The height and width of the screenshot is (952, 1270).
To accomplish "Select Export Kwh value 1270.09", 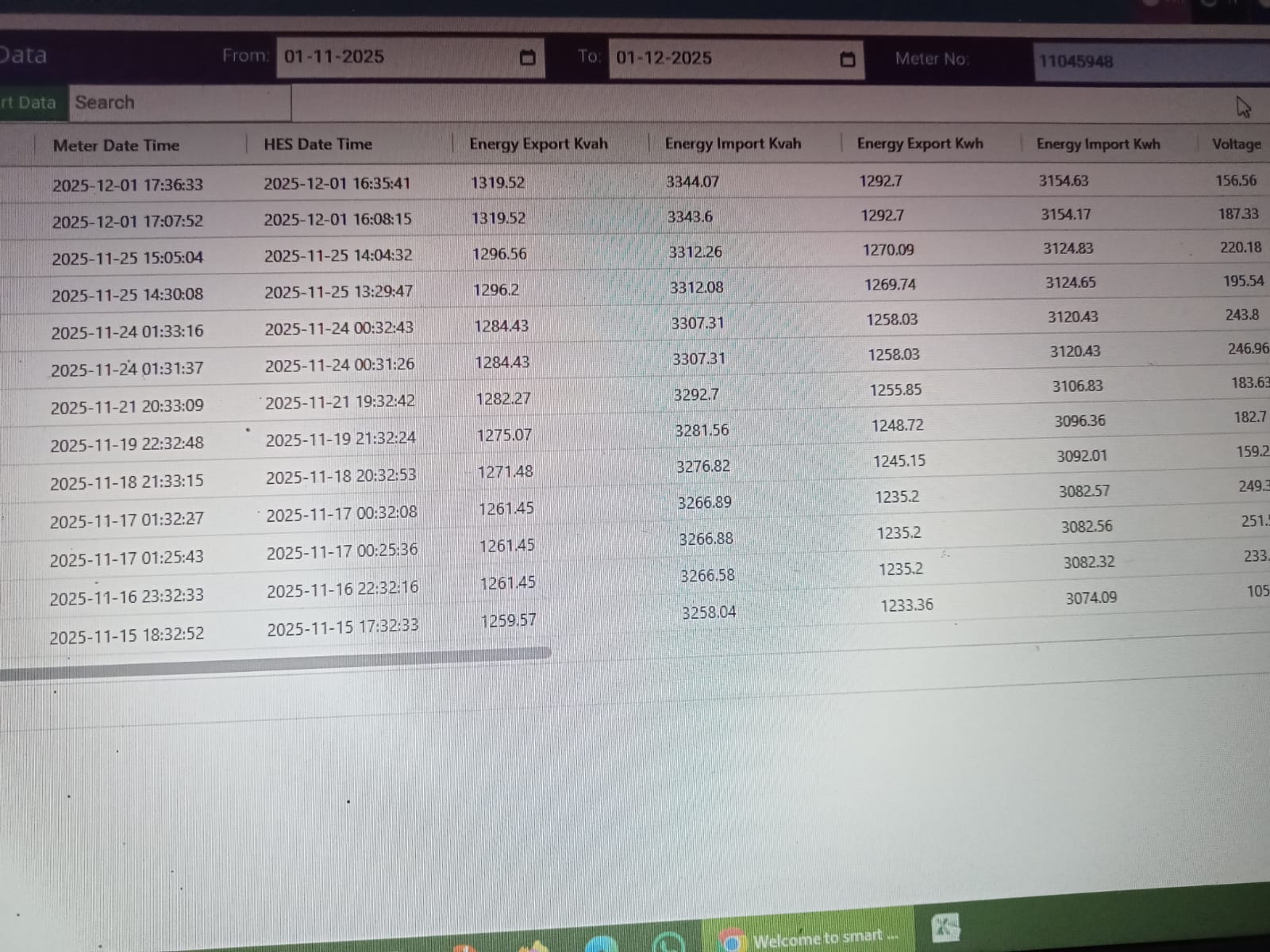I will [888, 250].
